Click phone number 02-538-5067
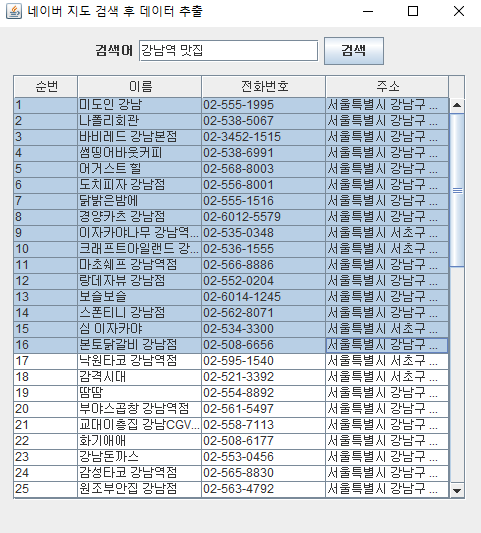The height and width of the screenshot is (533, 481). 264,121
